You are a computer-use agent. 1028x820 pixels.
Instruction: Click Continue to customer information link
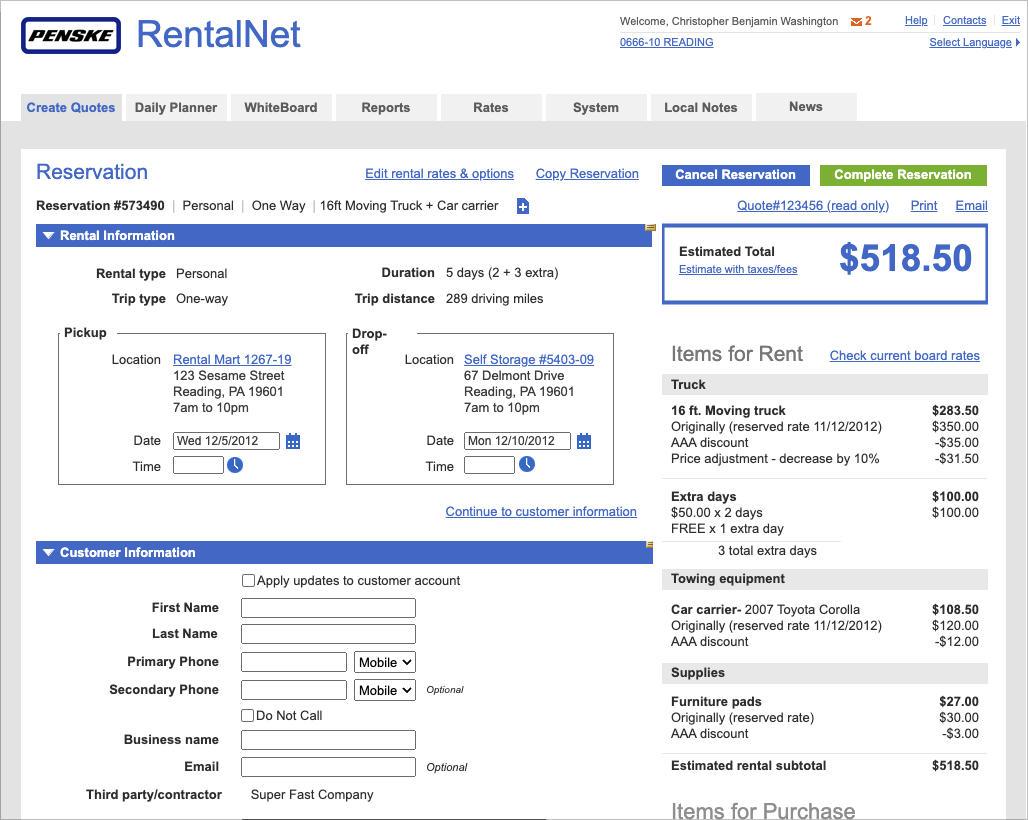[x=541, y=511]
